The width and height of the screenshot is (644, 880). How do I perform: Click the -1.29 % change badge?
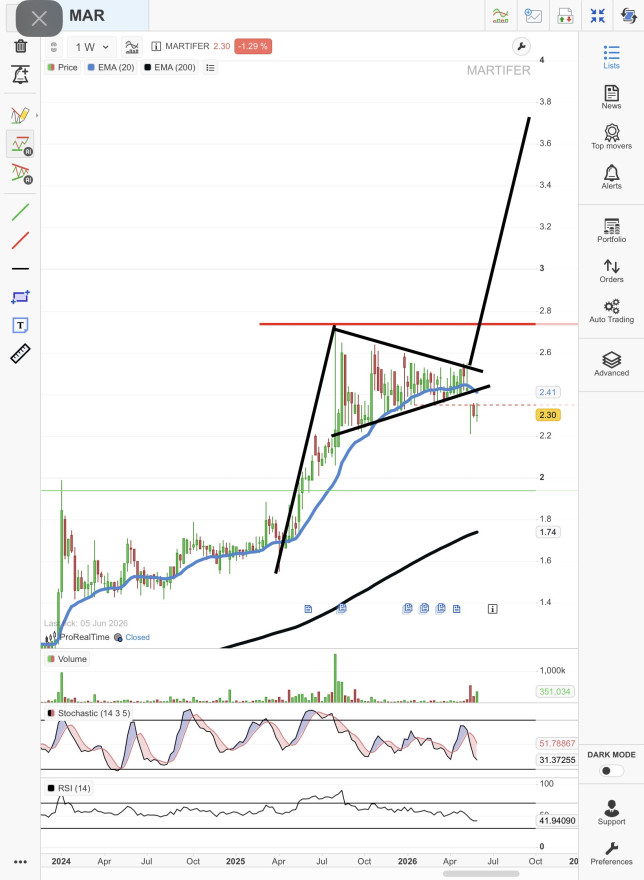pyautogui.click(x=253, y=46)
